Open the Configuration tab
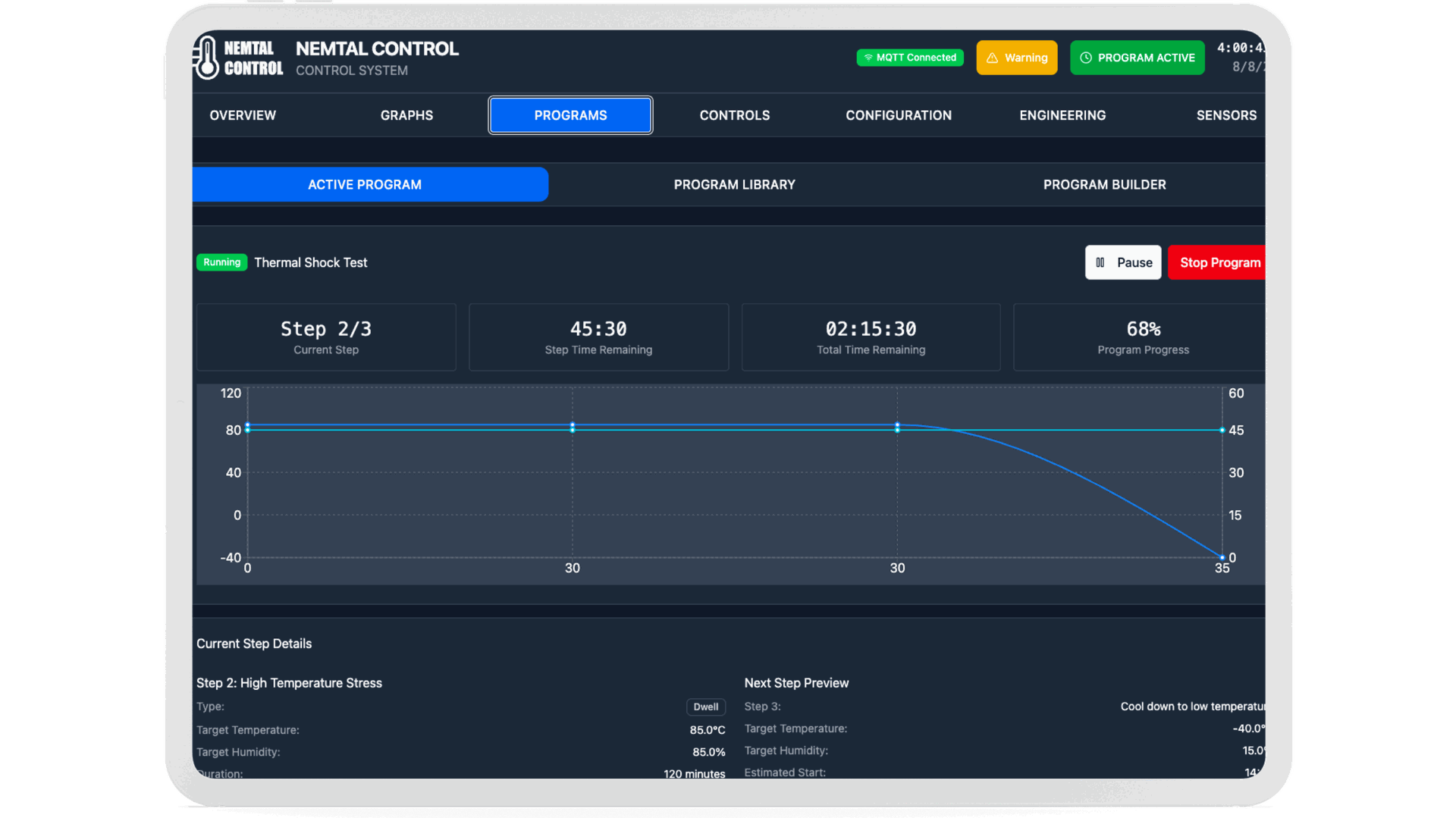The image size is (1456, 818). point(898,115)
